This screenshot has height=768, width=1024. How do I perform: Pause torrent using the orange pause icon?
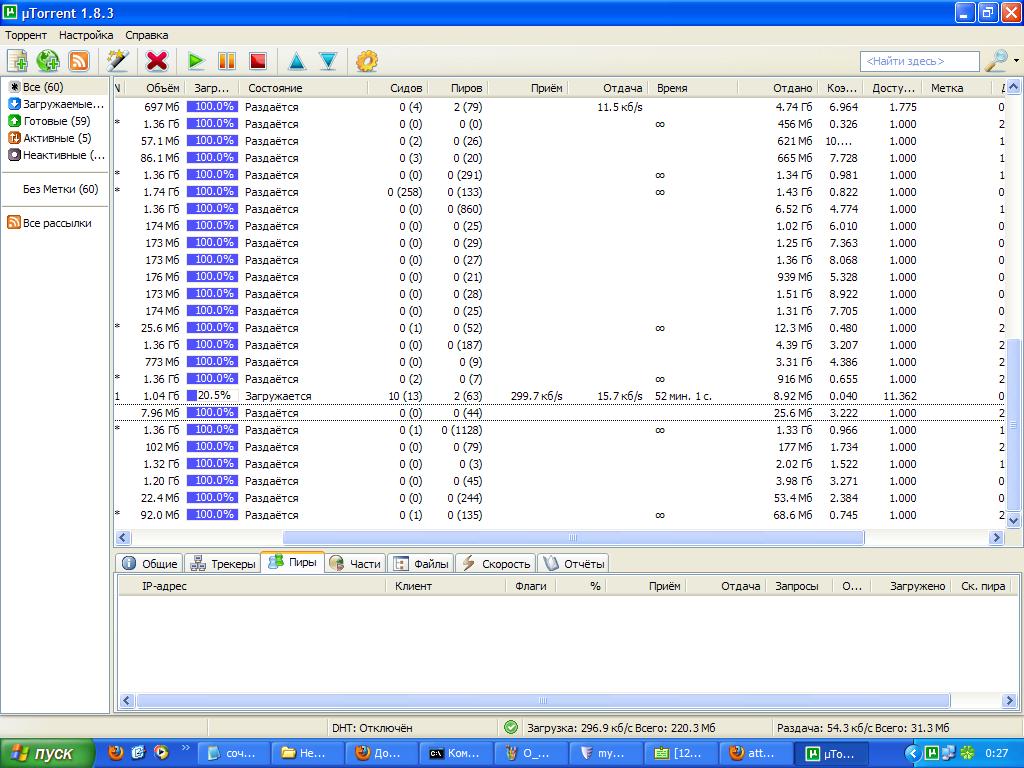pos(227,61)
